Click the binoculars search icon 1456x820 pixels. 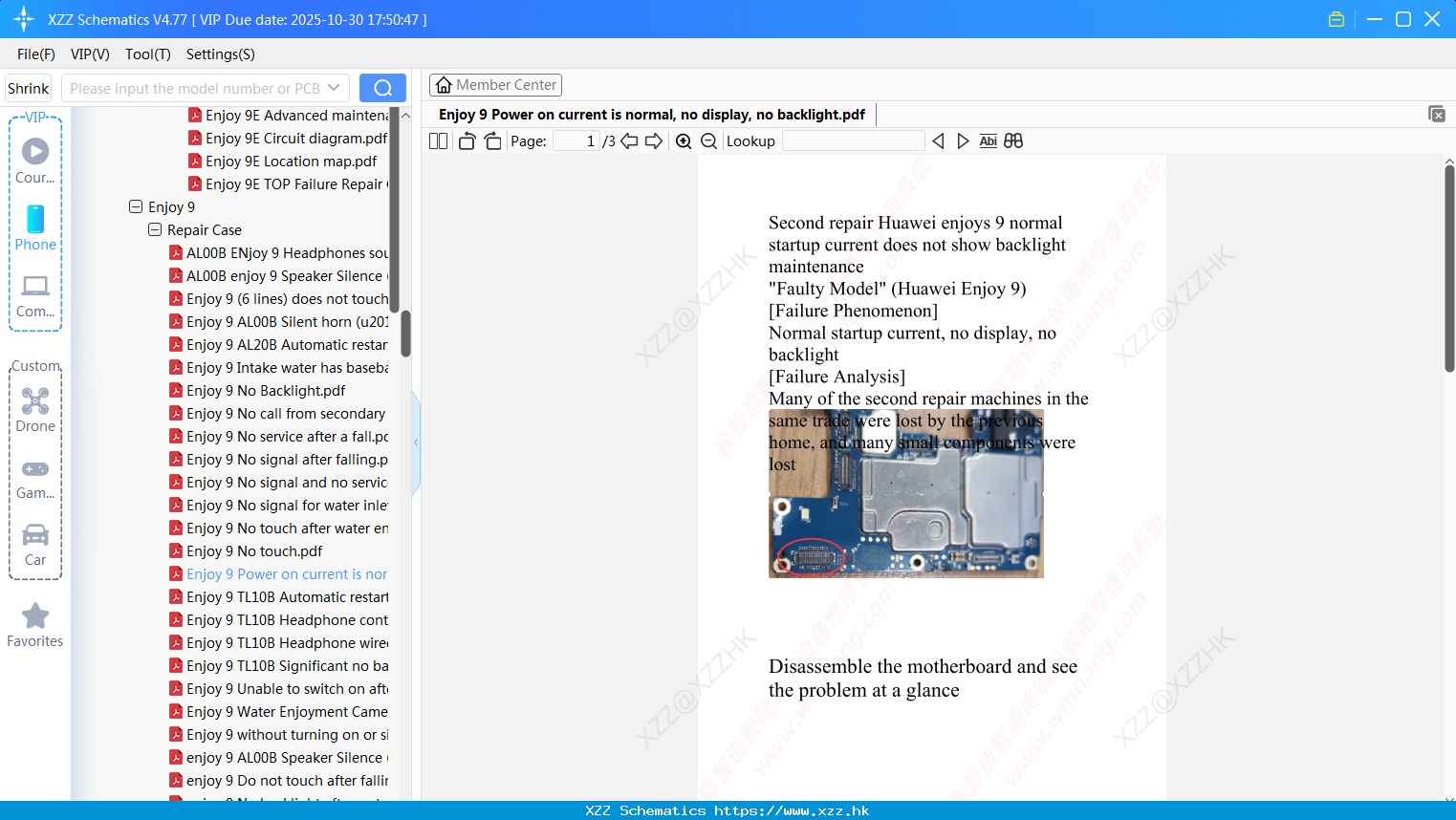click(x=1013, y=140)
